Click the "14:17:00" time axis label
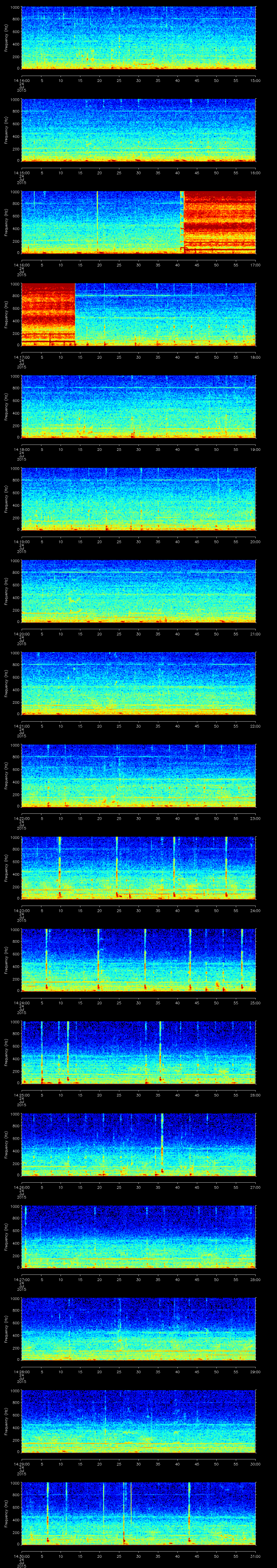The image size is (277, 1568). (21, 357)
